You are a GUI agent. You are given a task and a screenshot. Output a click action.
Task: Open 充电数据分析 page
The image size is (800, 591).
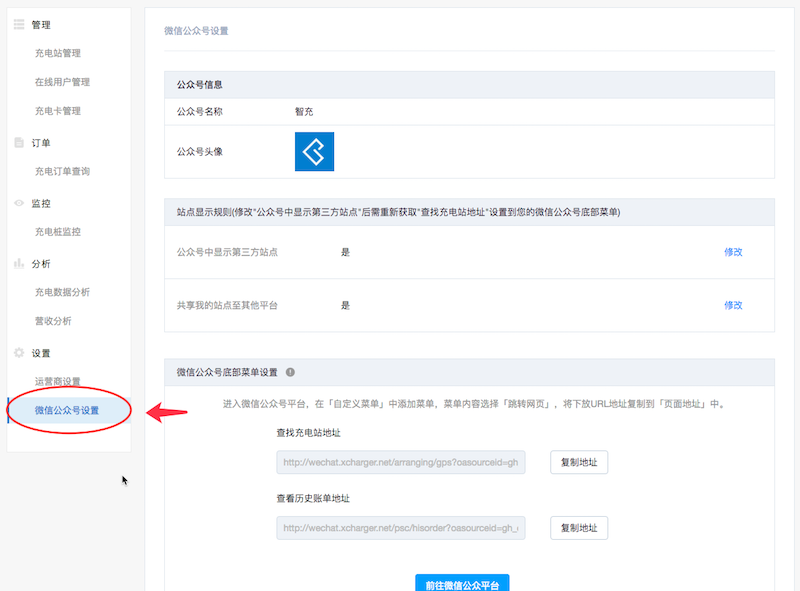62,292
